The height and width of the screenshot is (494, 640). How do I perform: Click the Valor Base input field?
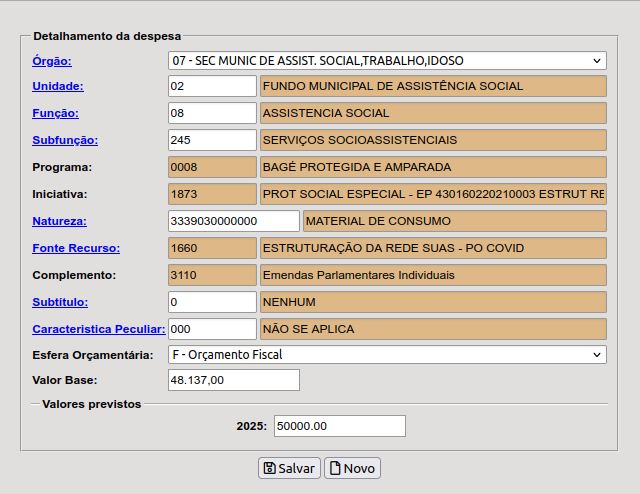(x=233, y=380)
